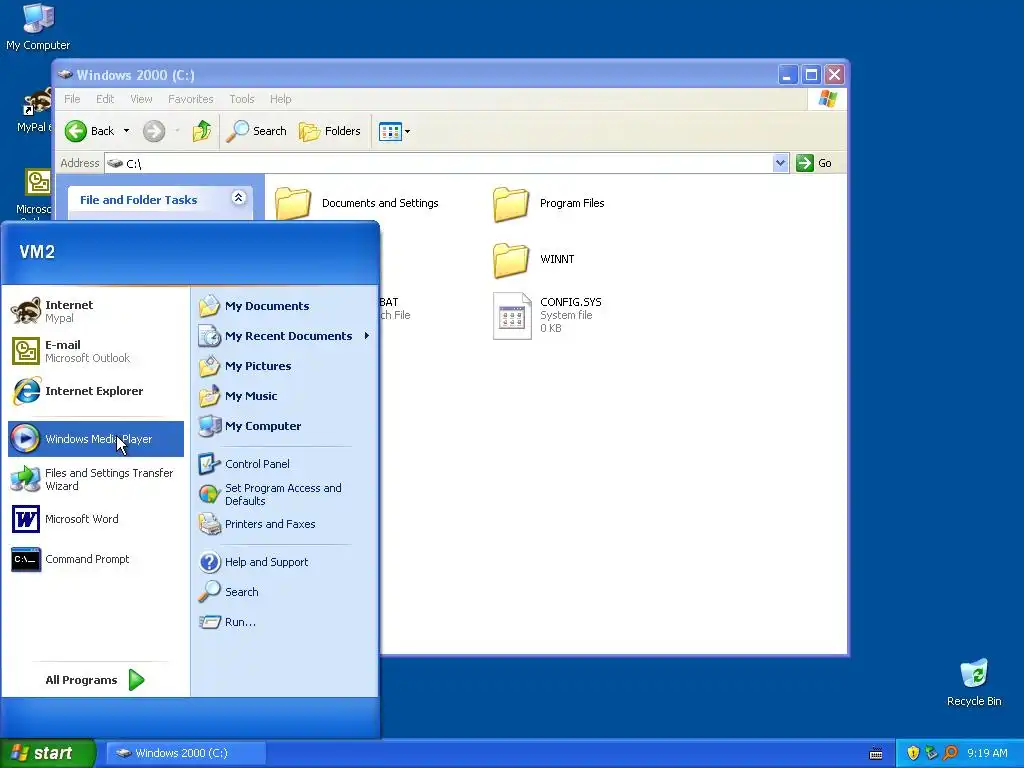Image resolution: width=1024 pixels, height=768 pixels.
Task: Click the 9:19 AM clock
Action: 987,753
